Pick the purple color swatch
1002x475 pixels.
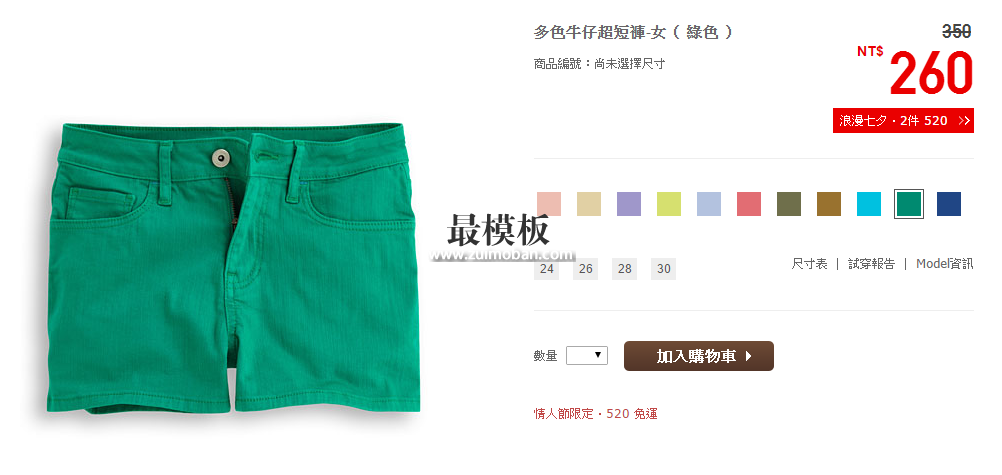coord(629,204)
